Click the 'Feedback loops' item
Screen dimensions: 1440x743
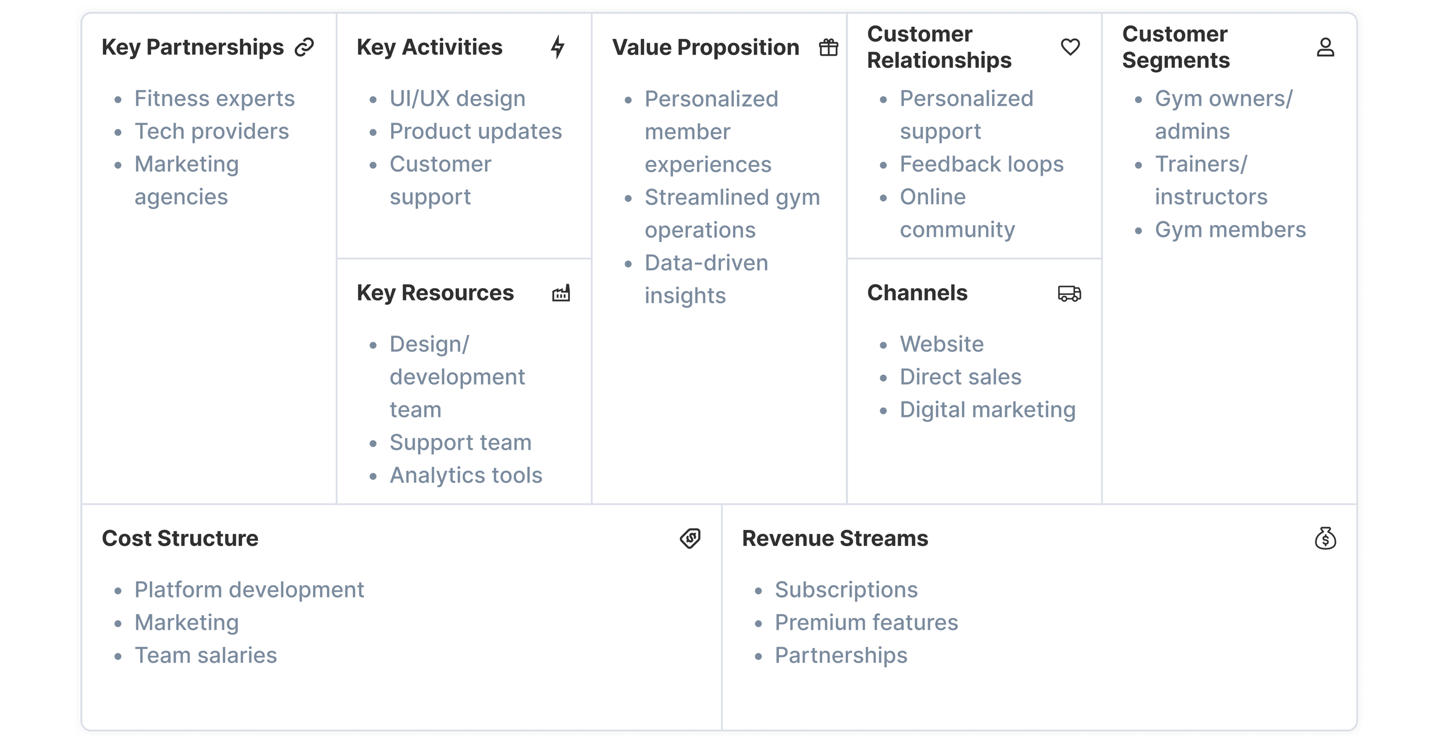click(x=981, y=164)
